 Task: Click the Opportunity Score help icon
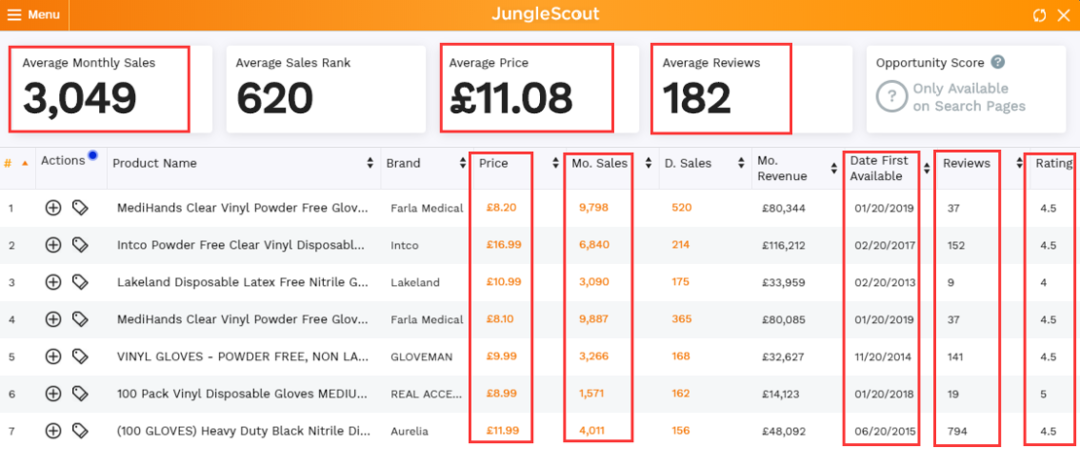(x=998, y=63)
